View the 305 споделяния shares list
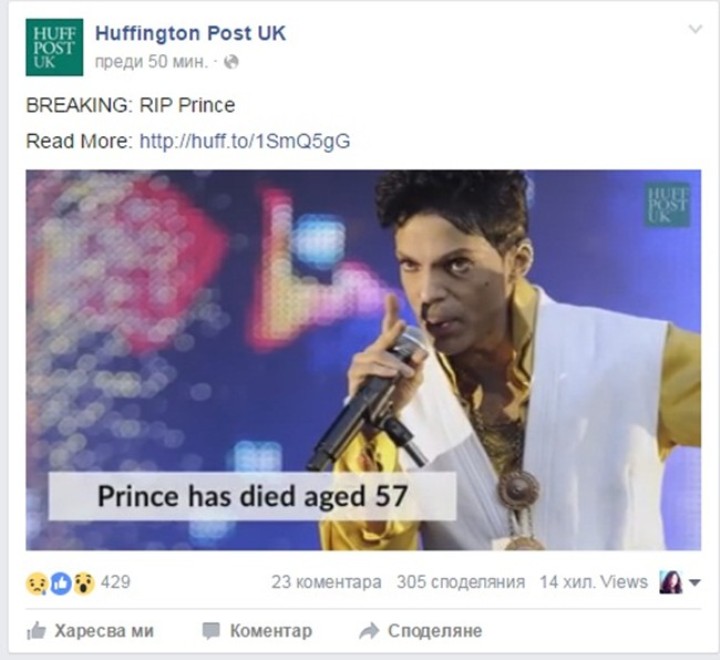This screenshot has width=720, height=660. (460, 582)
